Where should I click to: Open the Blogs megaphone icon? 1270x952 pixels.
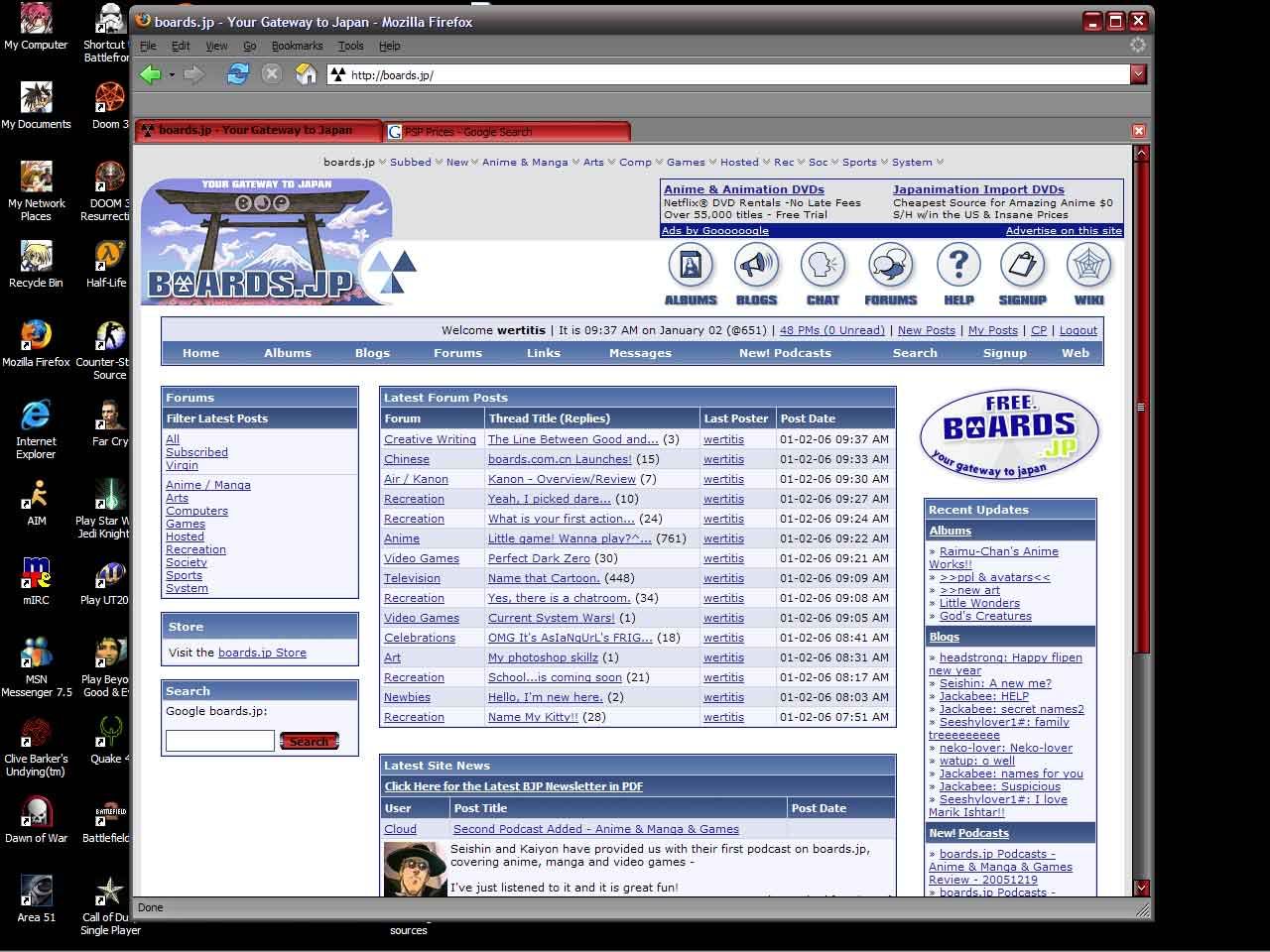[756, 274]
